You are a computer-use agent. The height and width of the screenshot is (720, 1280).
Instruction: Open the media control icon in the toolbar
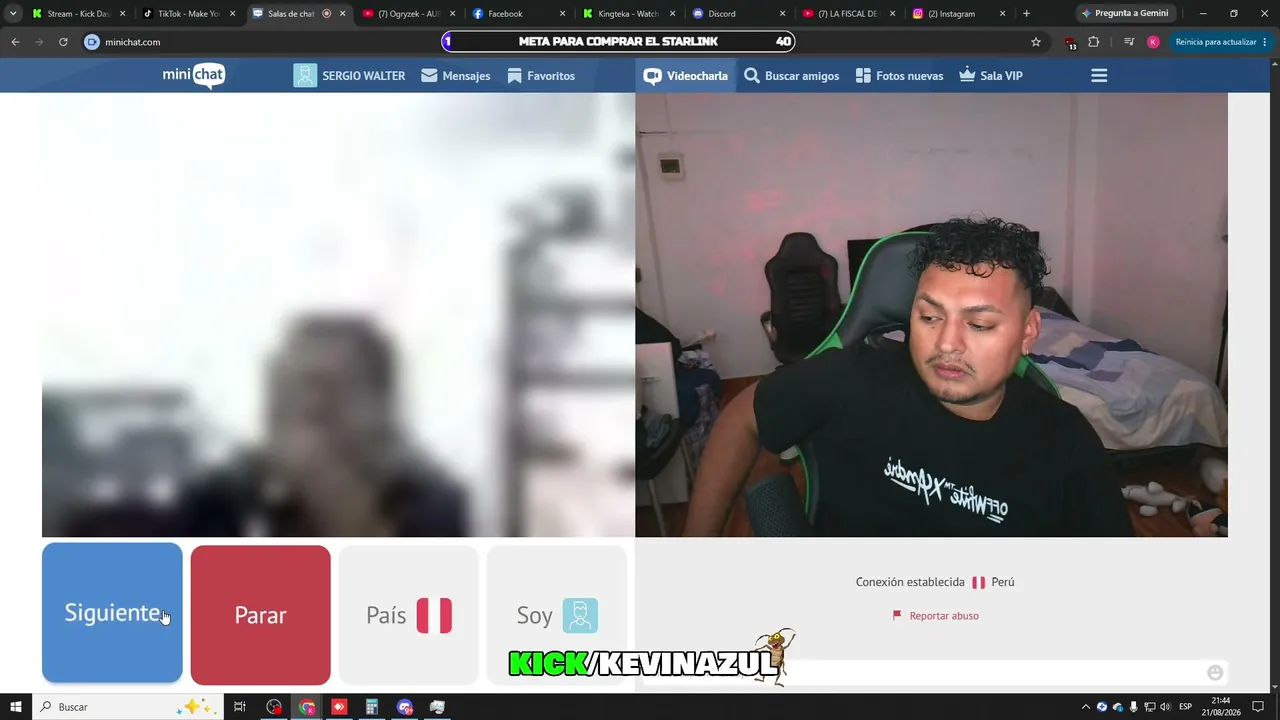click(x=1129, y=42)
